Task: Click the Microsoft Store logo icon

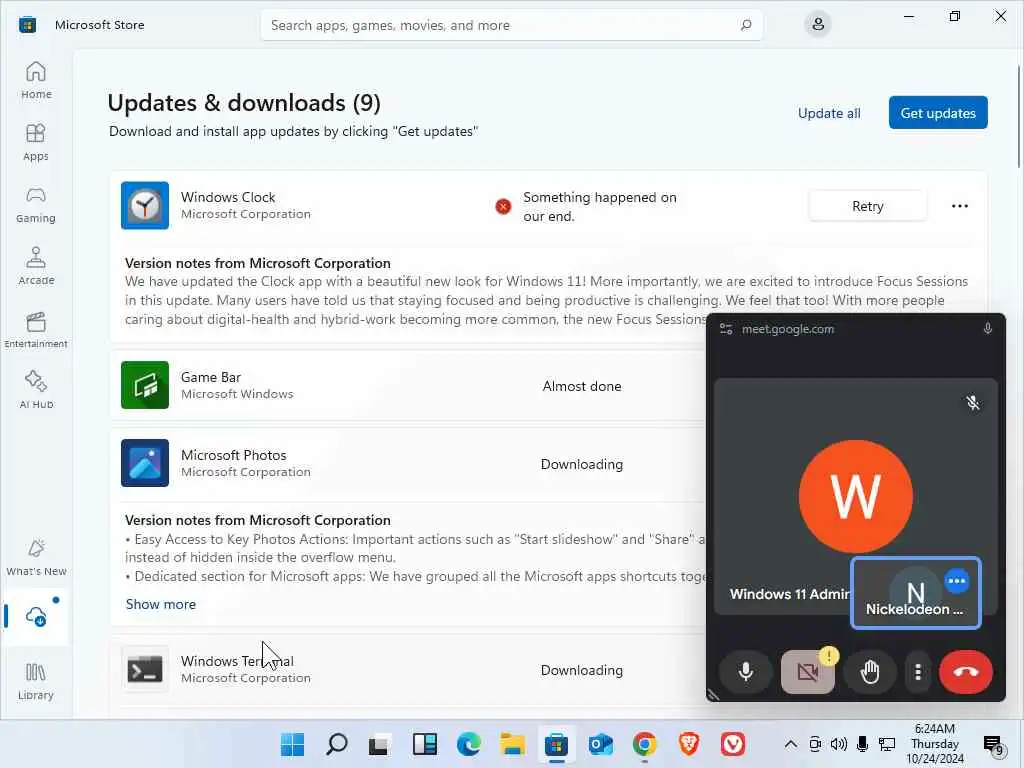Action: pyautogui.click(x=27, y=25)
